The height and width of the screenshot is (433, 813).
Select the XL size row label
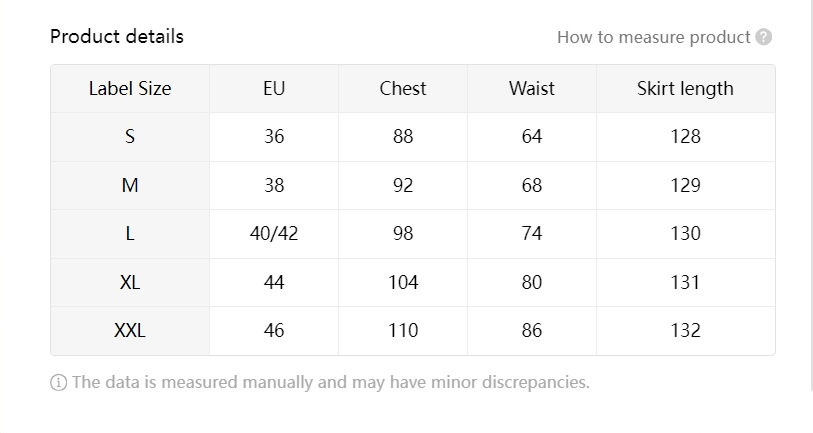pyautogui.click(x=130, y=282)
